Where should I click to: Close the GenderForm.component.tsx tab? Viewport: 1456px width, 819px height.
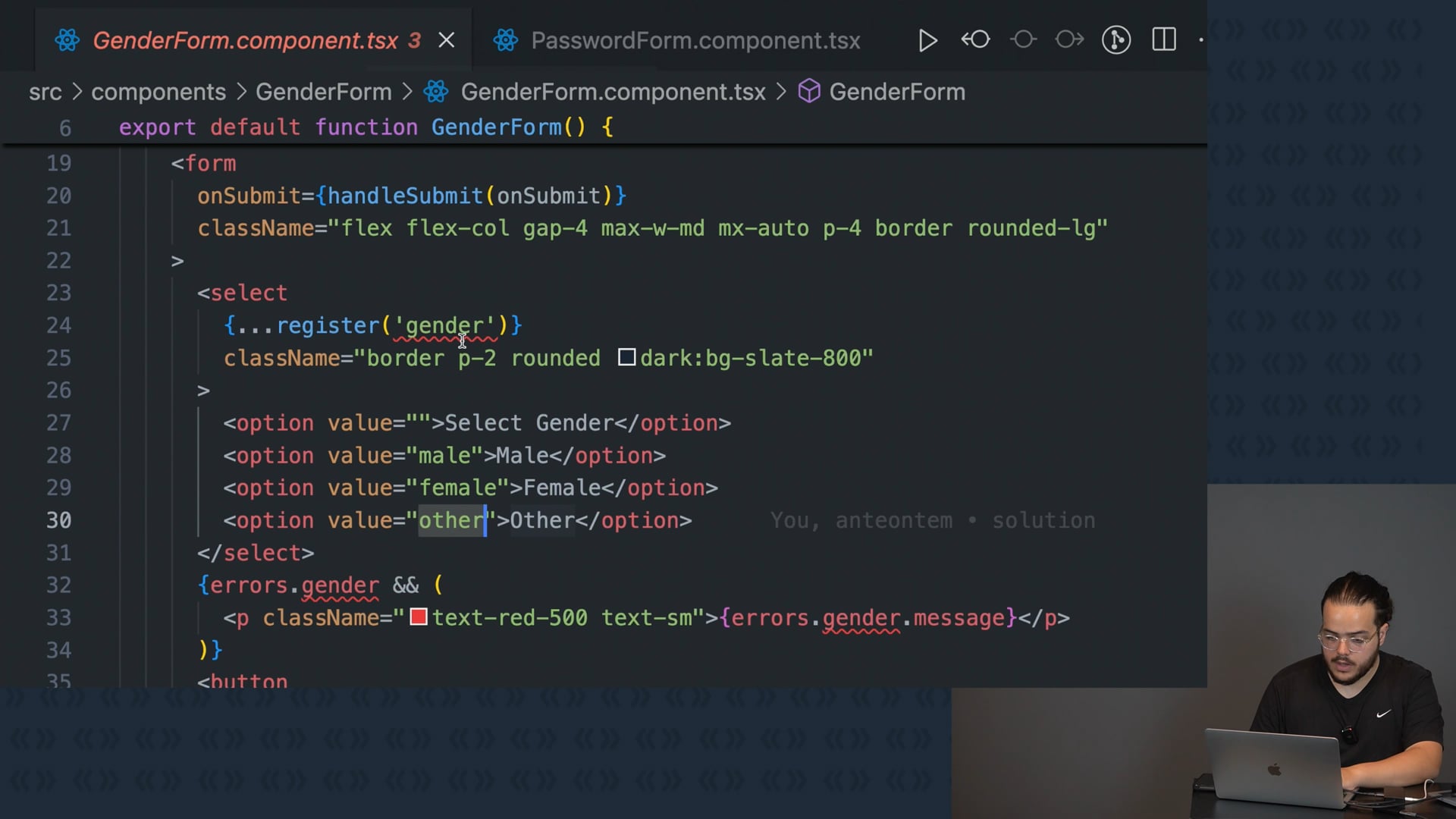[x=447, y=40]
